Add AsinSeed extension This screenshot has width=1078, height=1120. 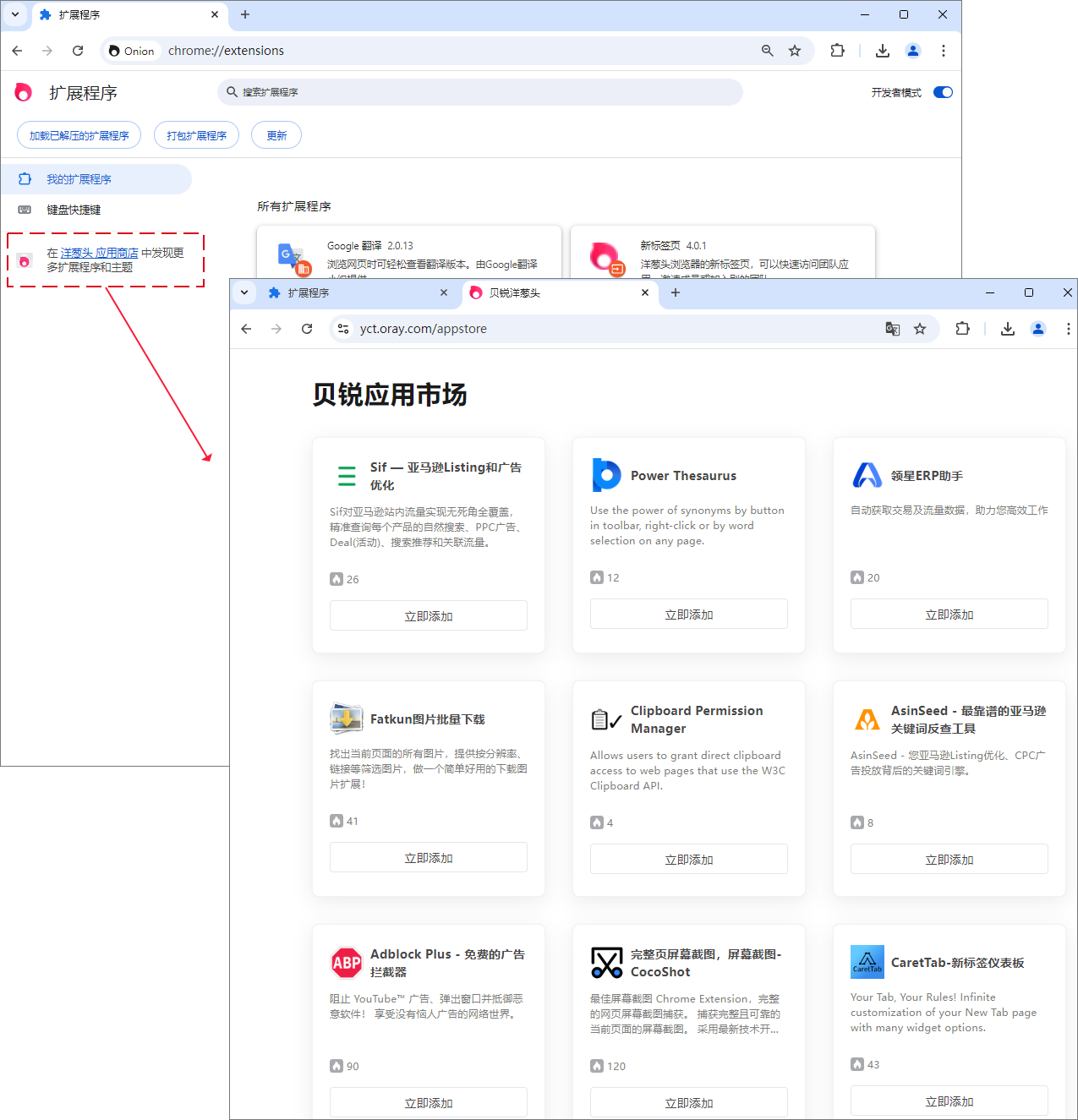949,860
